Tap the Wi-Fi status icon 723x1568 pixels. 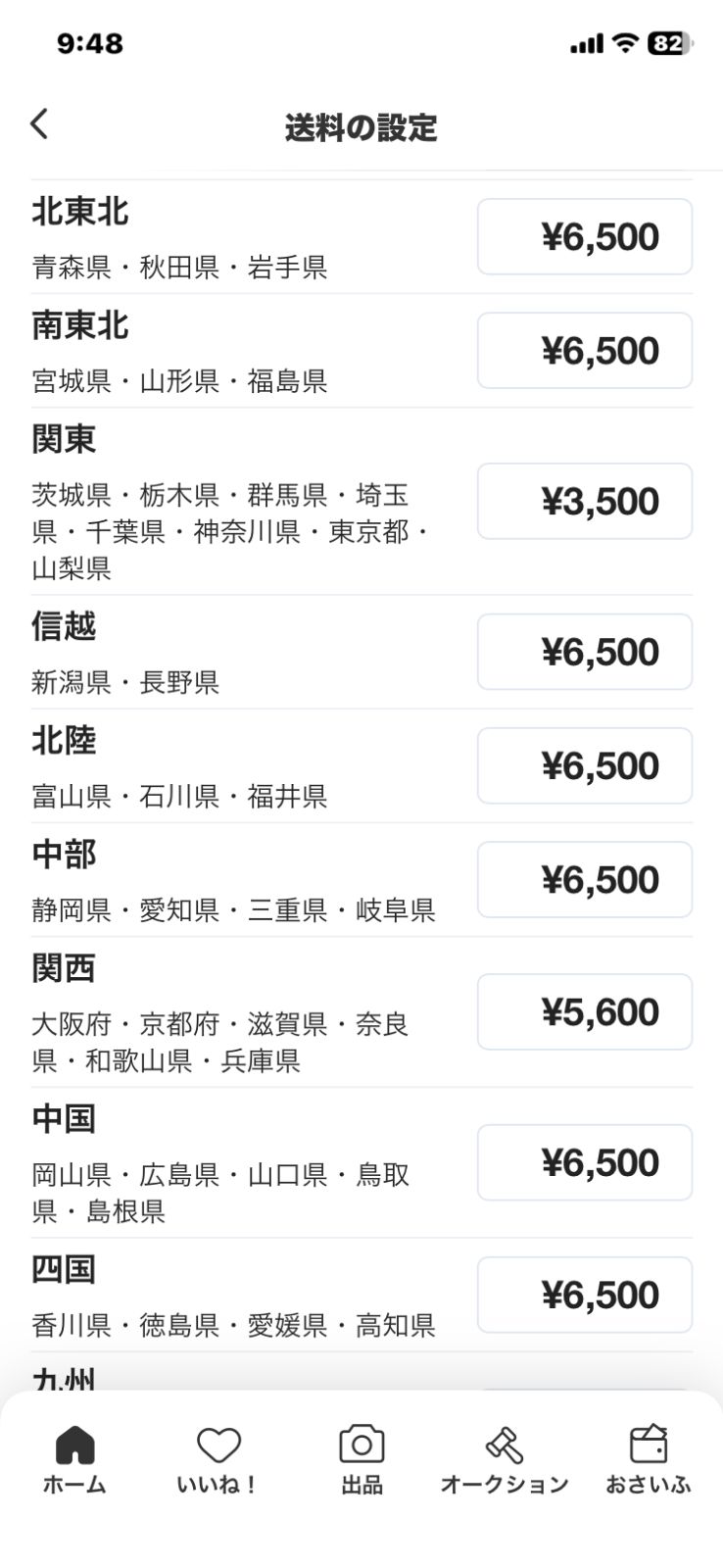pyautogui.click(x=624, y=43)
